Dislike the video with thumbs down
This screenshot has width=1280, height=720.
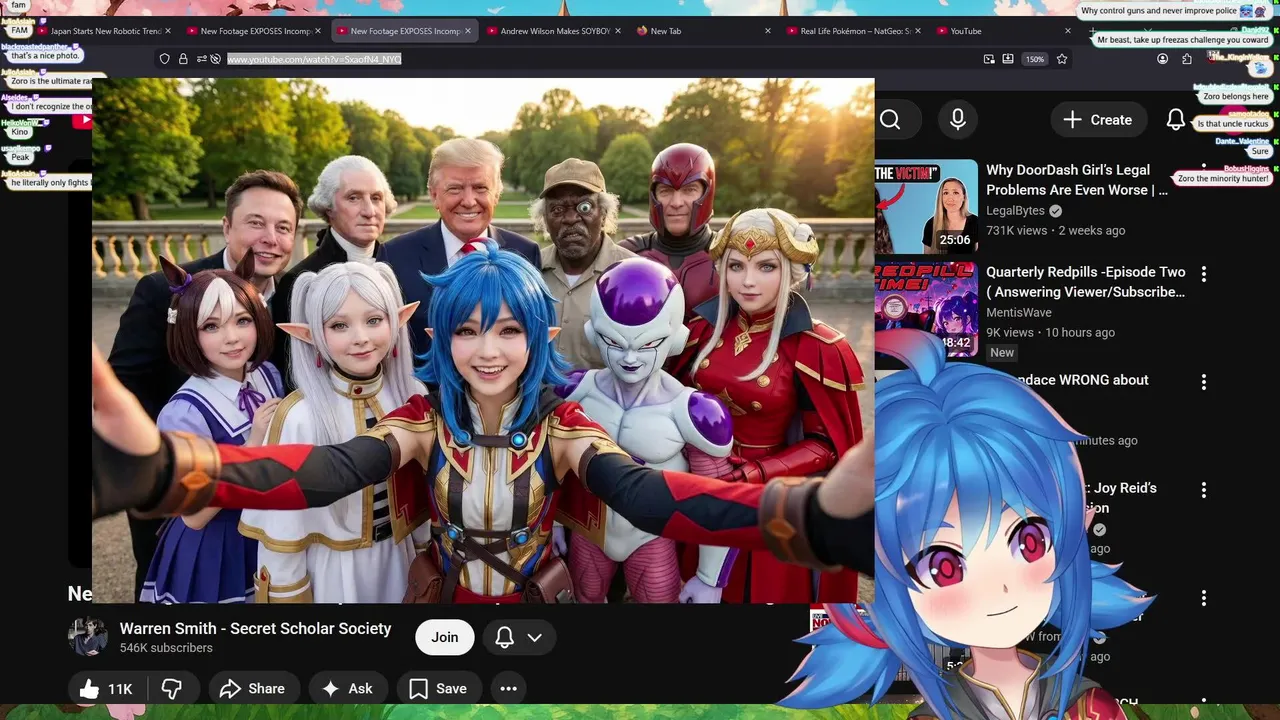(x=172, y=689)
